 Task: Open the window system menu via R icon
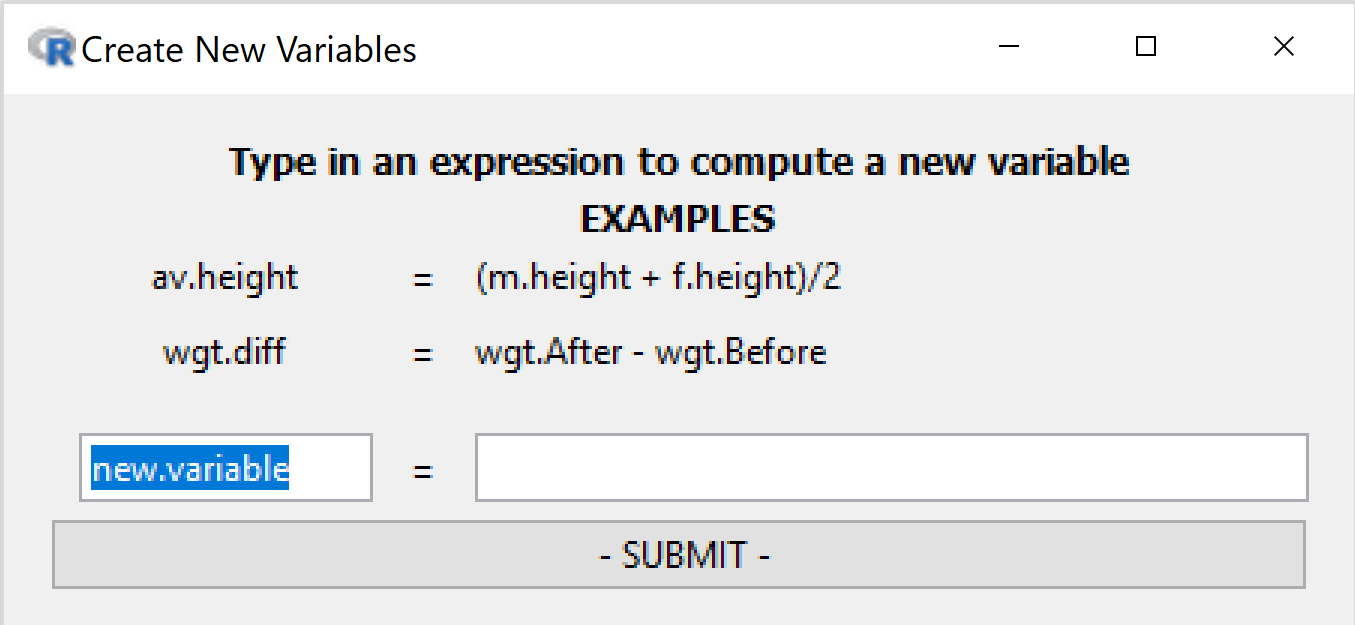pos(52,47)
